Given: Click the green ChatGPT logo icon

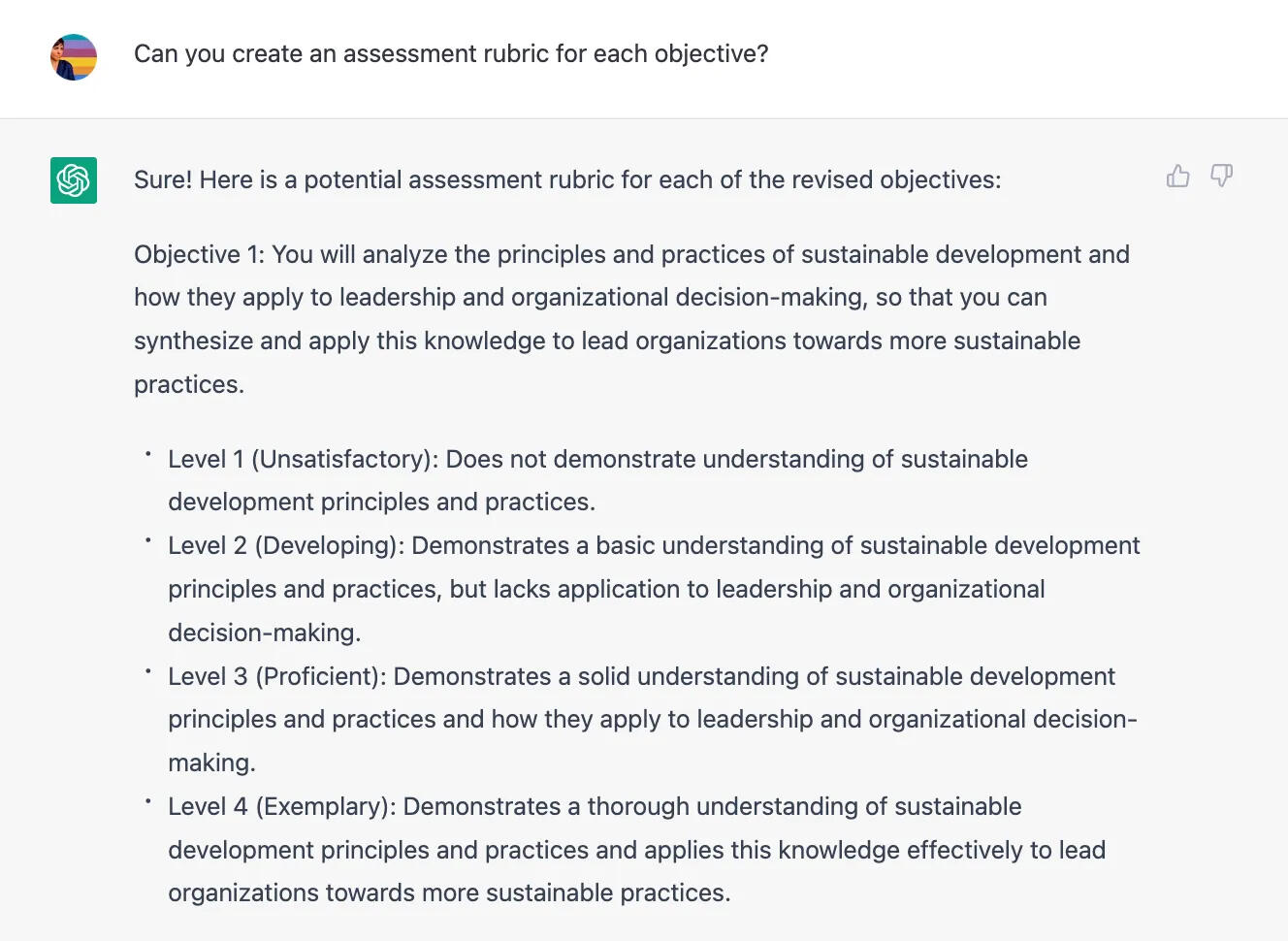Looking at the screenshot, I should pyautogui.click(x=74, y=180).
